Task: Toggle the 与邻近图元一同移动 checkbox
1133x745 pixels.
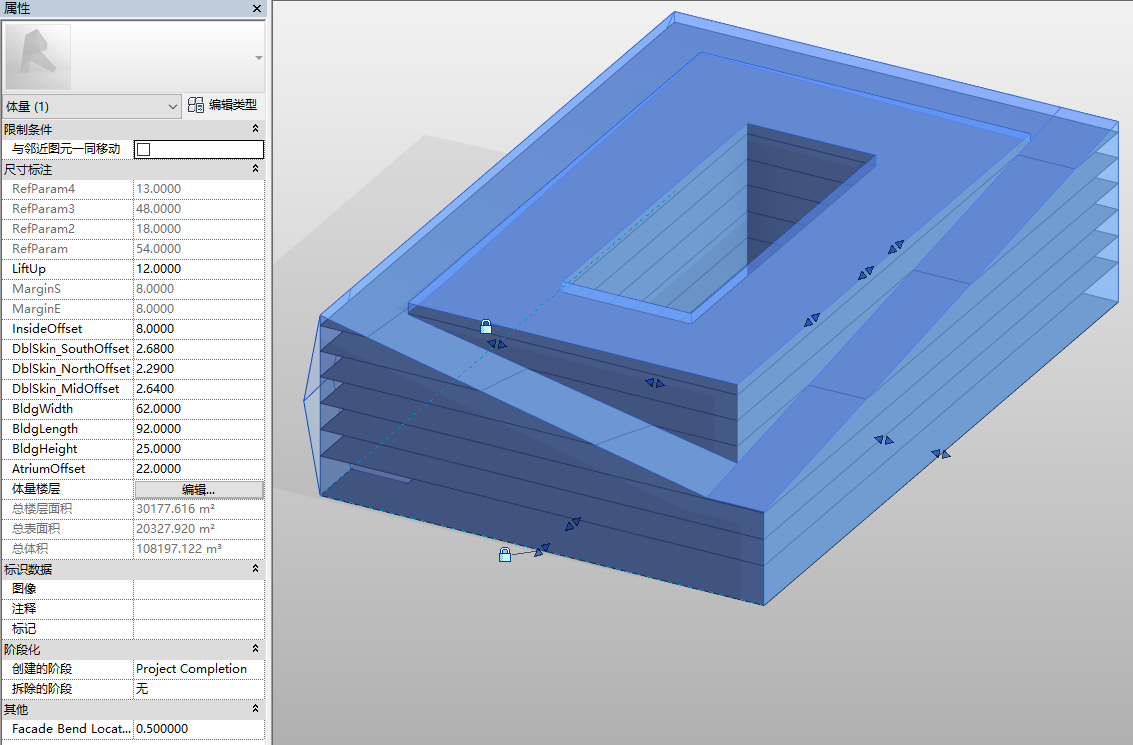Action: (144, 150)
